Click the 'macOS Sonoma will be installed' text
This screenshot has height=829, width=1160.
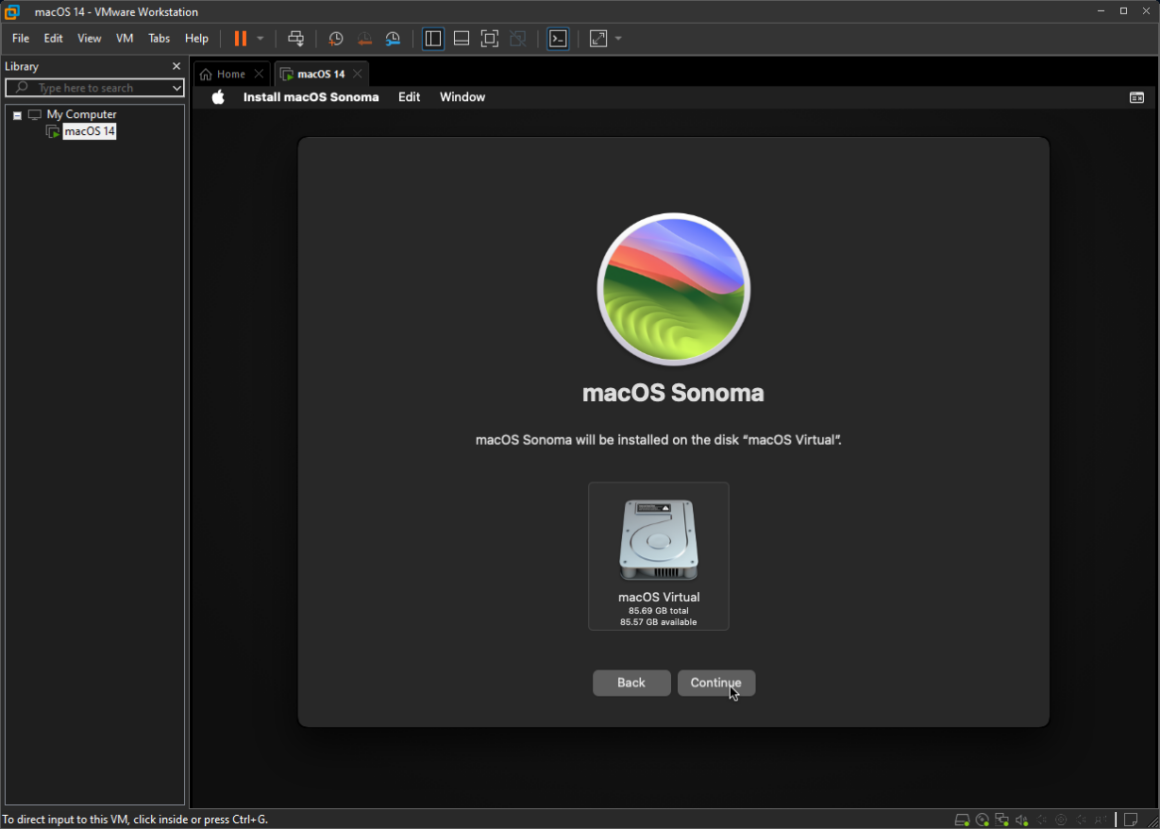coord(658,440)
